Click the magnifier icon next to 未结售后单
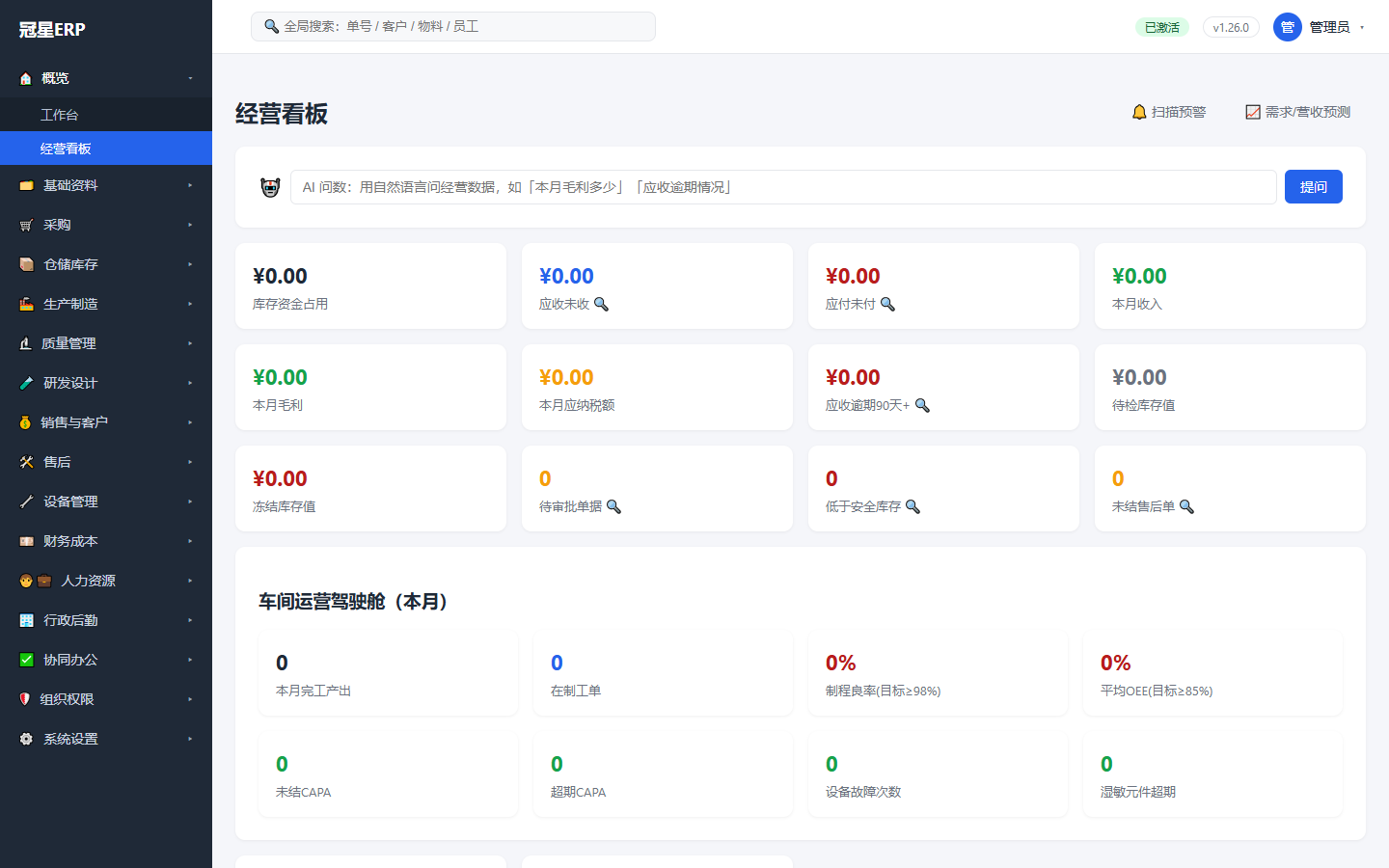 [1186, 506]
